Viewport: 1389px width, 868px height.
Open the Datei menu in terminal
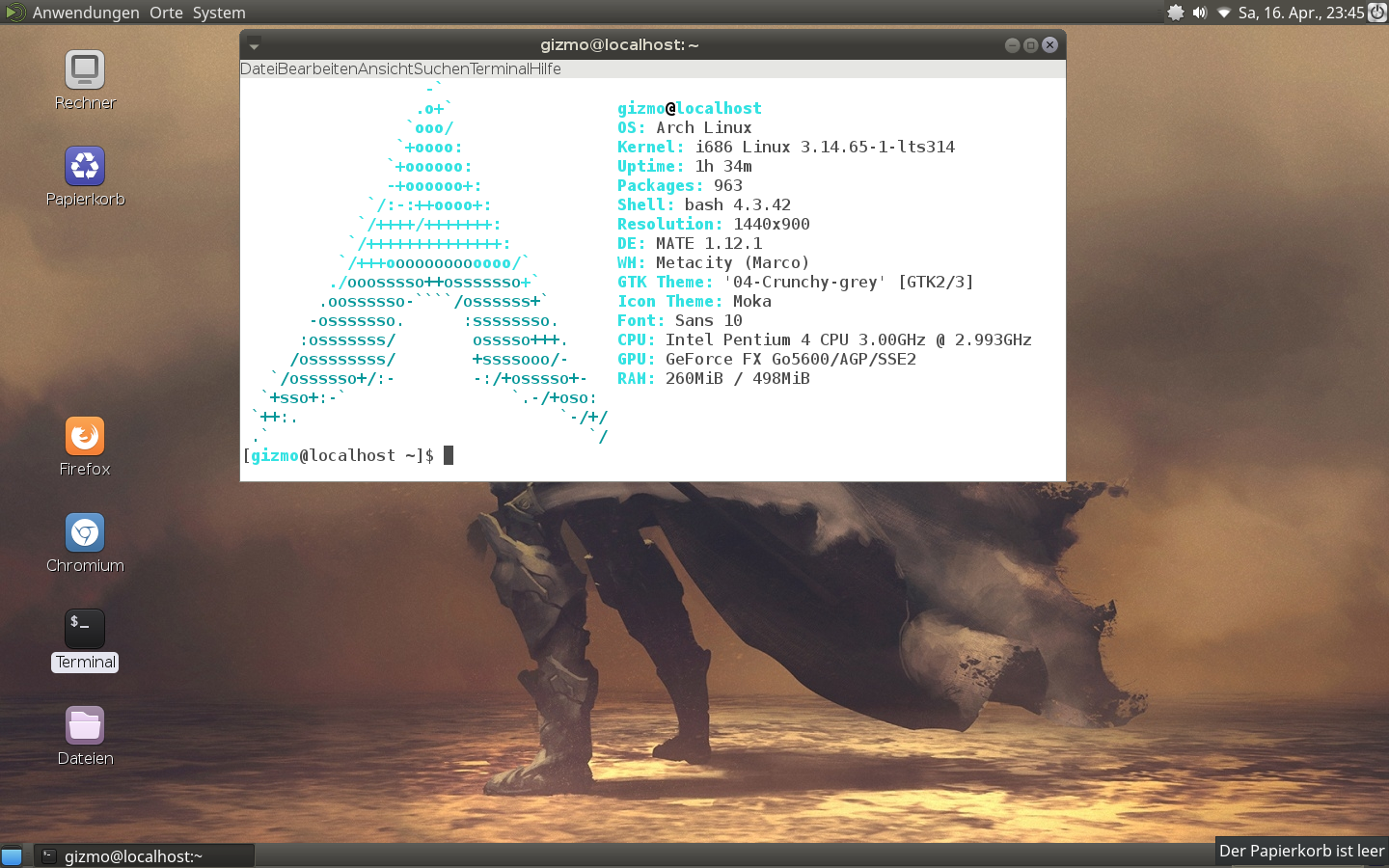click(259, 68)
